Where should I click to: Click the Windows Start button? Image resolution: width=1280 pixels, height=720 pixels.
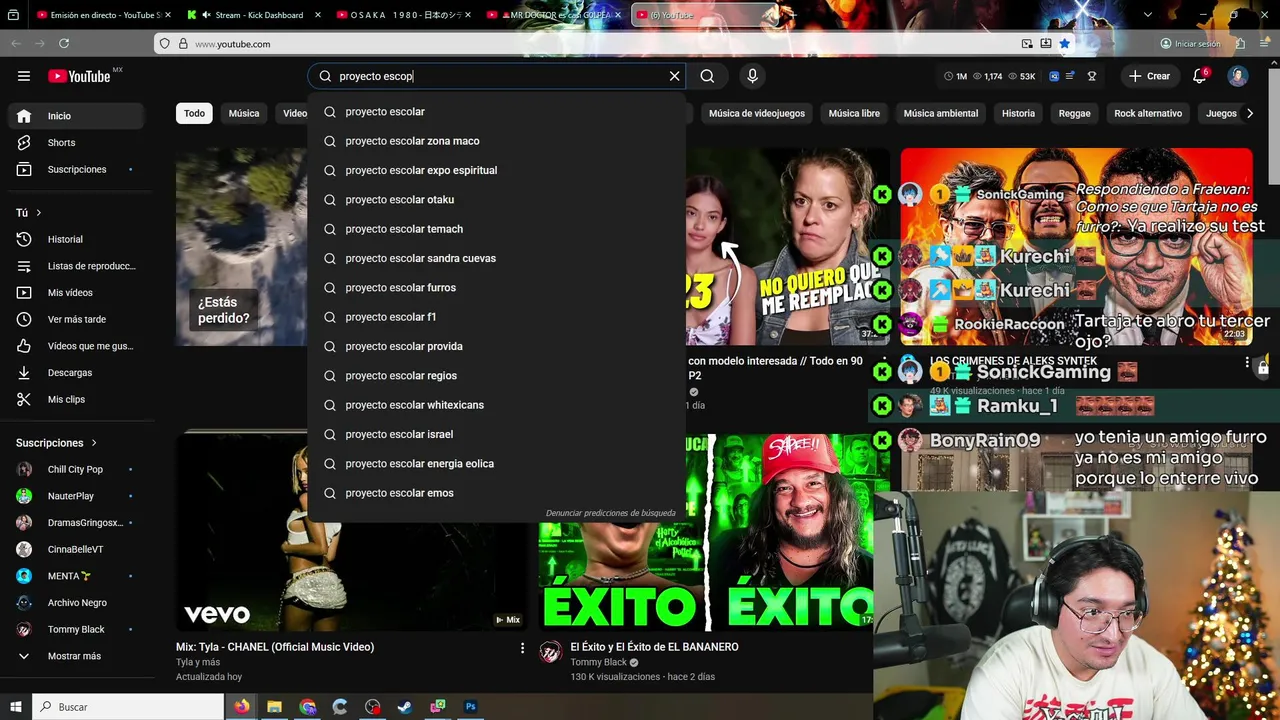click(x=15, y=707)
